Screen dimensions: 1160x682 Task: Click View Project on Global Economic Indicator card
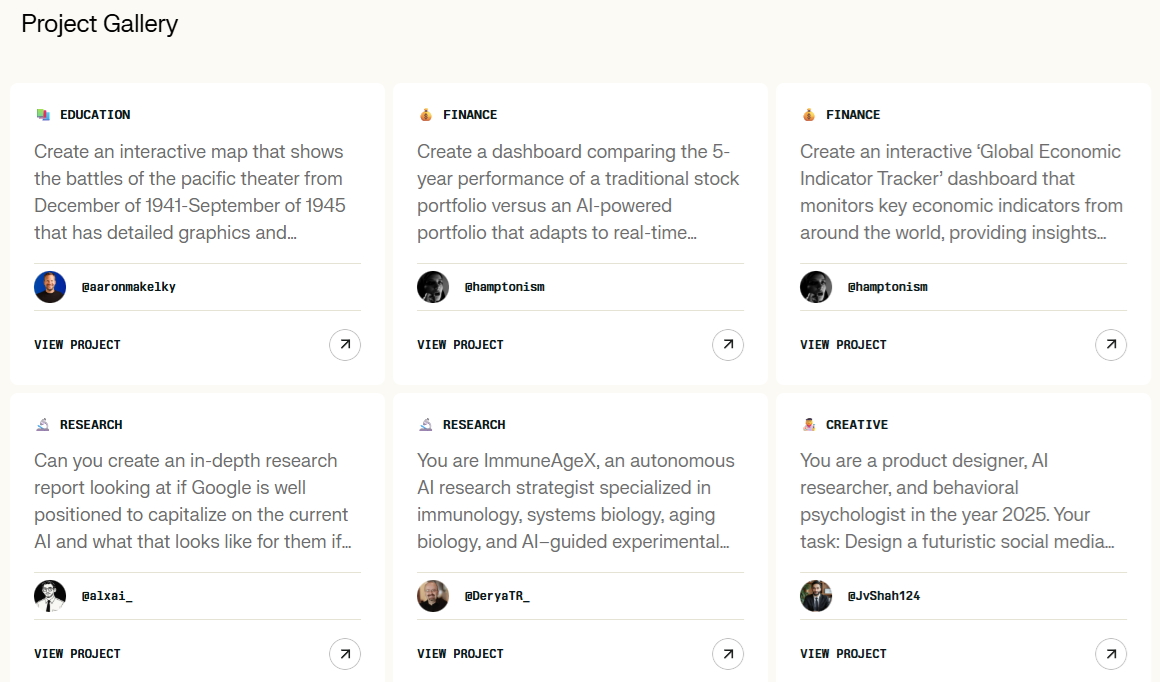click(843, 345)
